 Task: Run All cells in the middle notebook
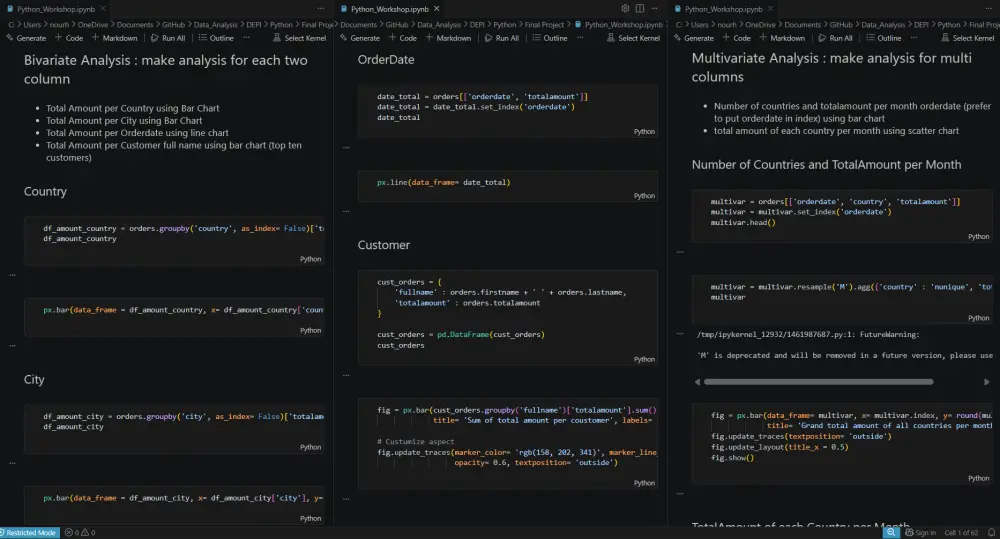tap(502, 38)
